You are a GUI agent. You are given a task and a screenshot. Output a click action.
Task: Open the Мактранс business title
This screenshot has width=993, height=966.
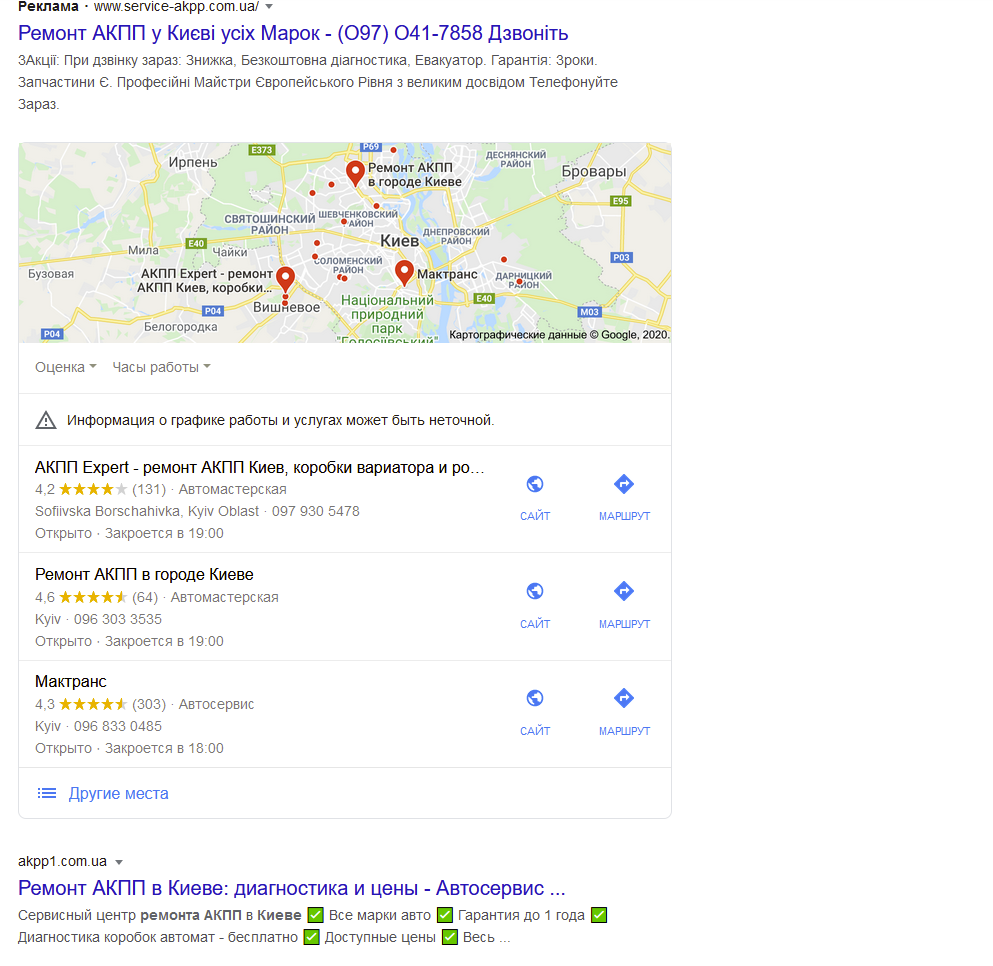click(x=70, y=682)
